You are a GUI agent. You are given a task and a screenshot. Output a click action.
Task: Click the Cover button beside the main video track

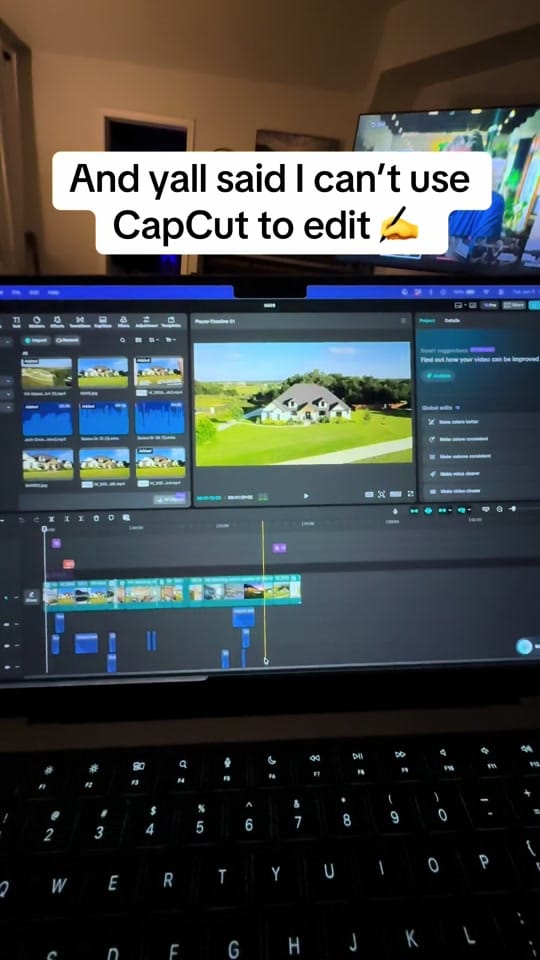(x=31, y=596)
